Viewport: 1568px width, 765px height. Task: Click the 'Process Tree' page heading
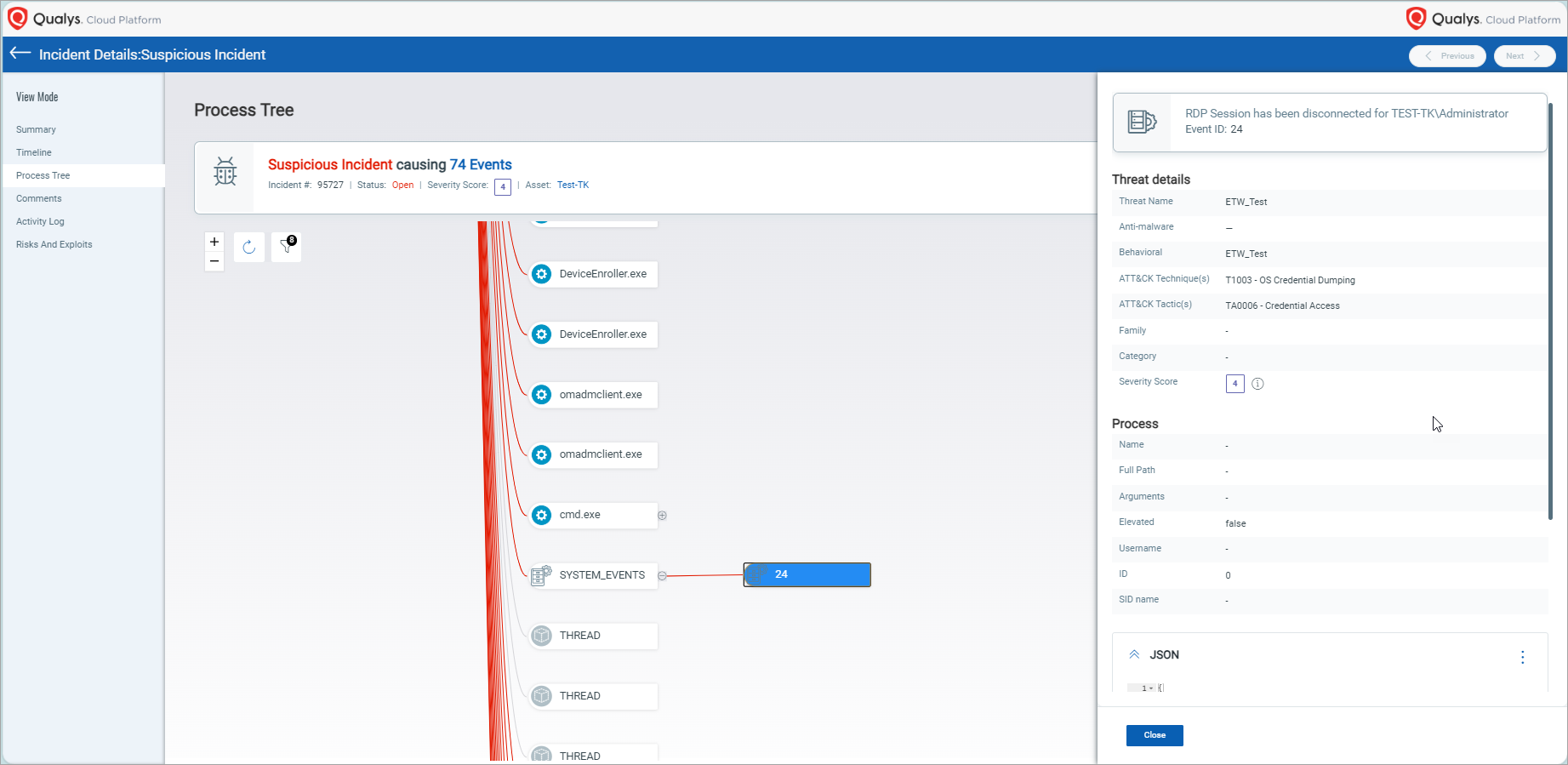click(244, 110)
